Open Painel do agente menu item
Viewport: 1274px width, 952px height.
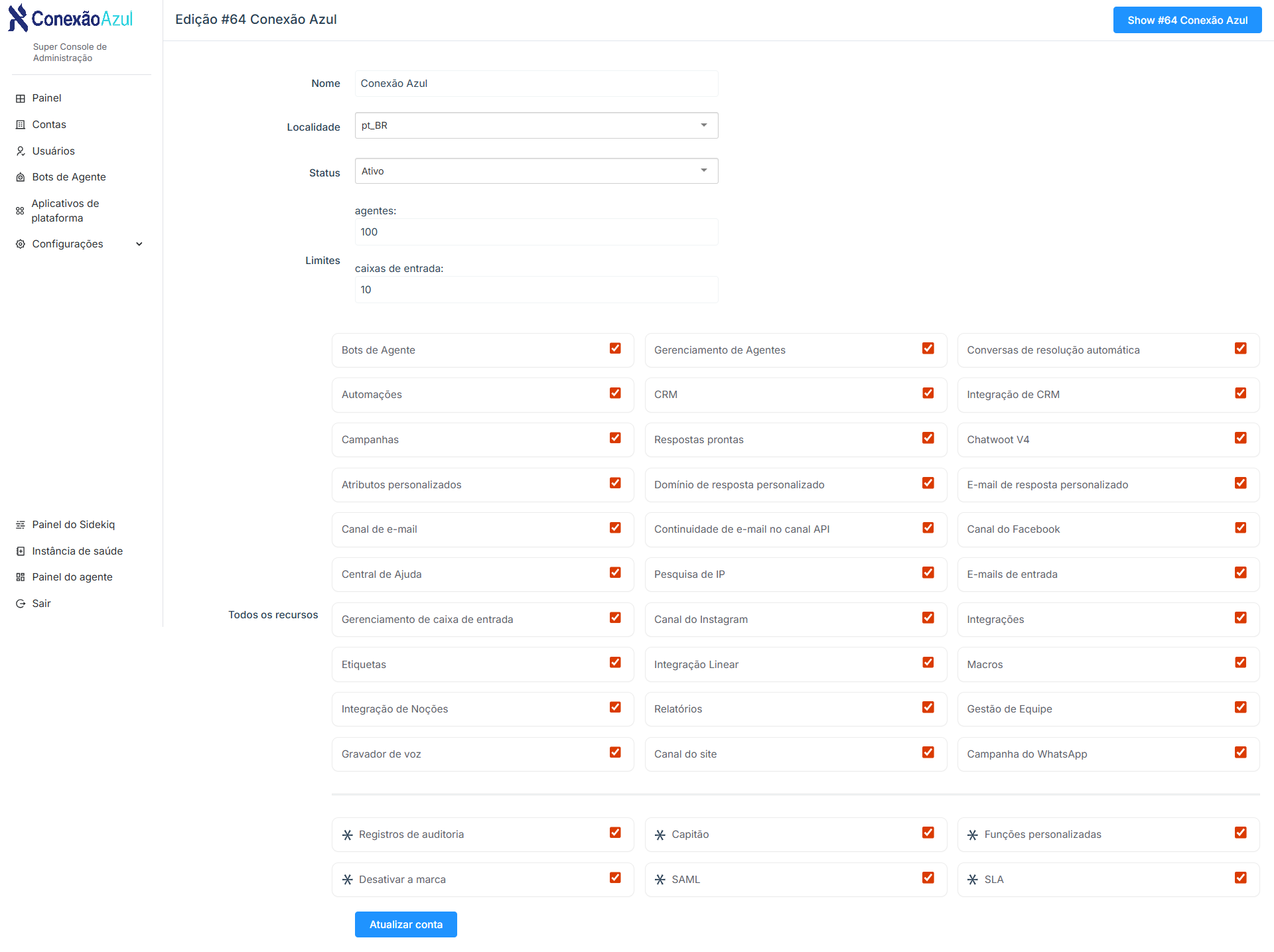point(72,577)
